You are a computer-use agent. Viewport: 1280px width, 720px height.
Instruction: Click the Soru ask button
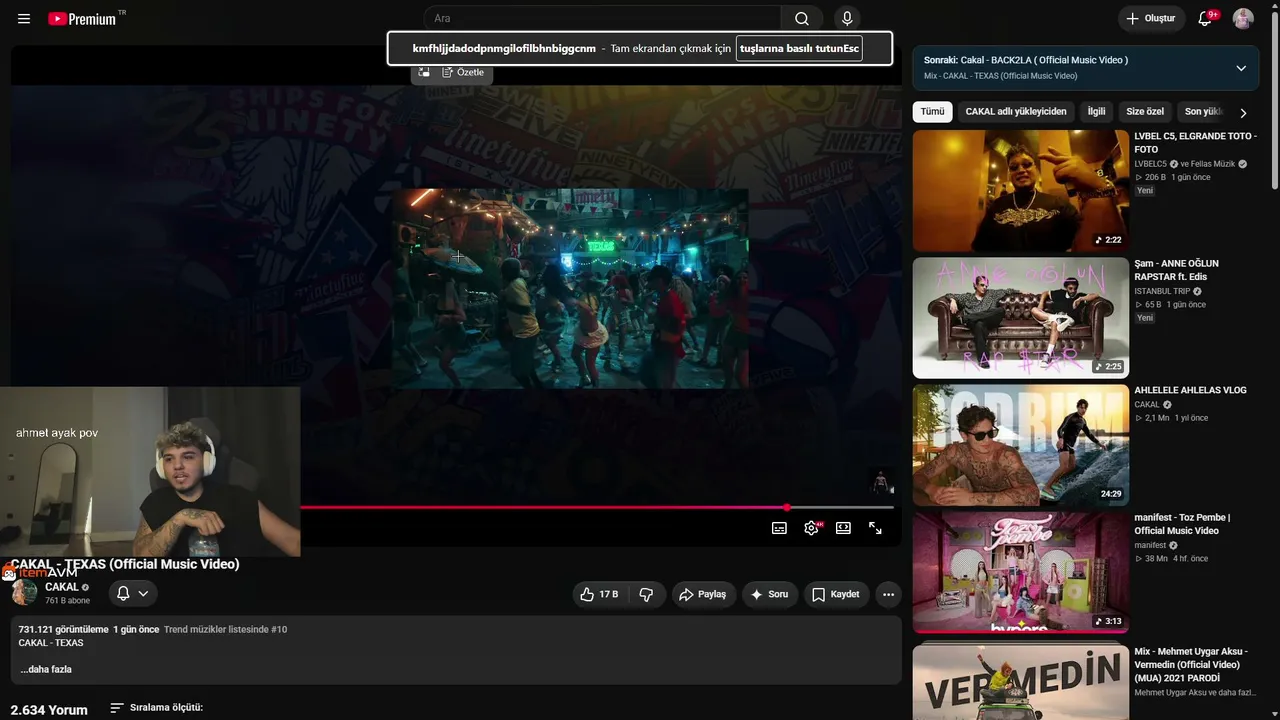pyautogui.click(x=770, y=594)
